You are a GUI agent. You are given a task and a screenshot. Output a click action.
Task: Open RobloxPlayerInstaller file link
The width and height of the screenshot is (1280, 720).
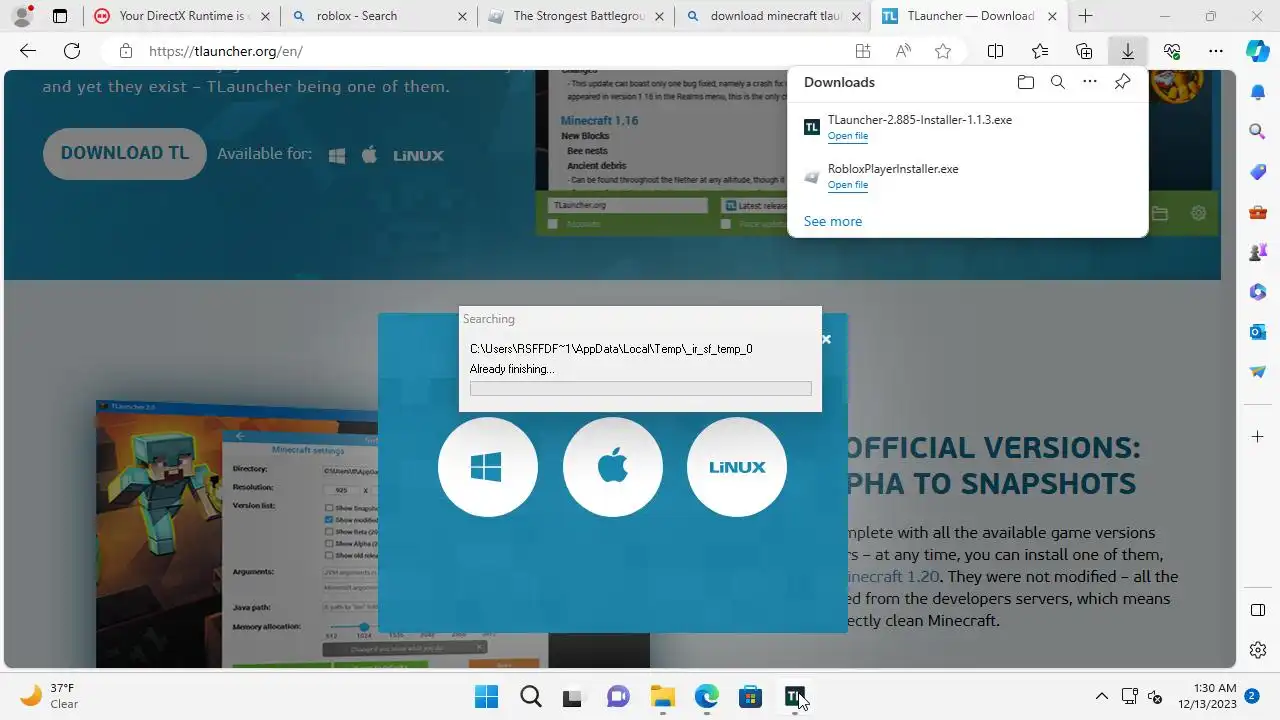click(x=848, y=185)
